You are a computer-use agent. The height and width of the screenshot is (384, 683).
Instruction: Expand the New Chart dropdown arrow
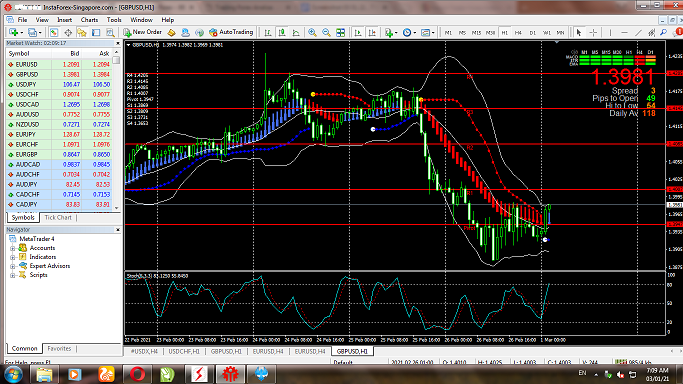click(x=21, y=33)
